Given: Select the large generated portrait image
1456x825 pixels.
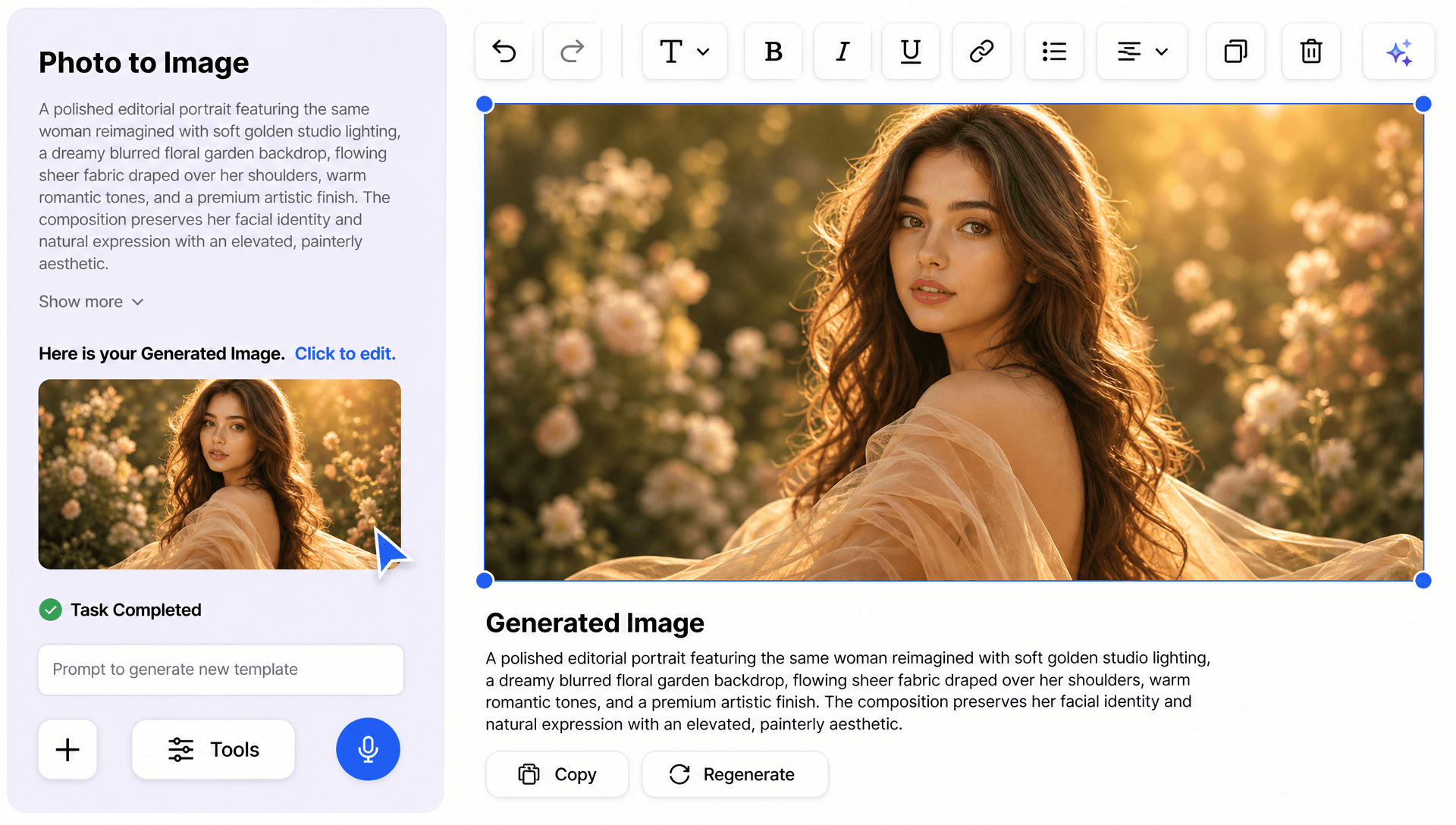Looking at the screenshot, I should tap(954, 342).
